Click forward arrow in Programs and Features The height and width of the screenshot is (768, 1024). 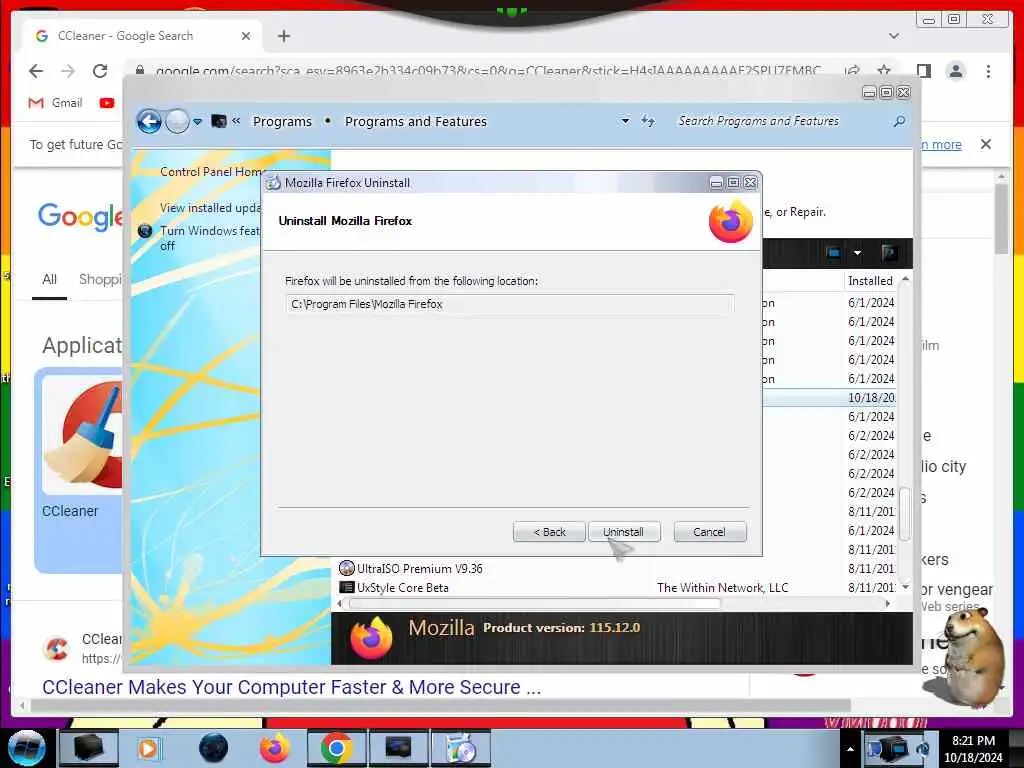pyautogui.click(x=177, y=121)
